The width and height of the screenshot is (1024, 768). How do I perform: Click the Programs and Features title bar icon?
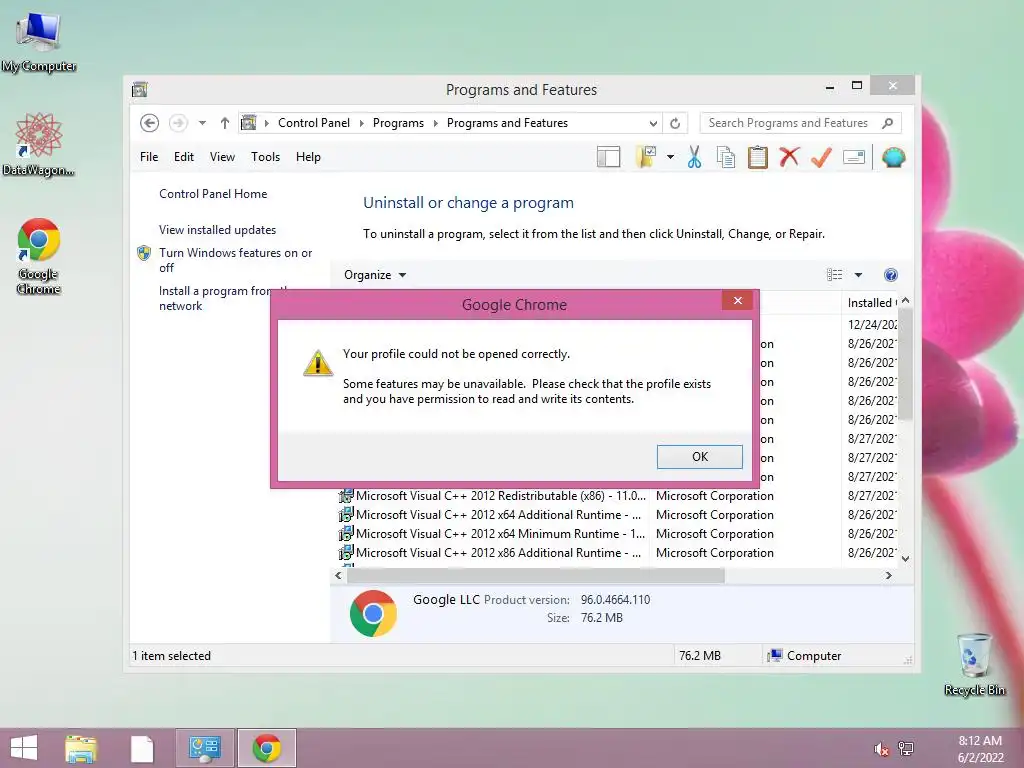coord(140,89)
